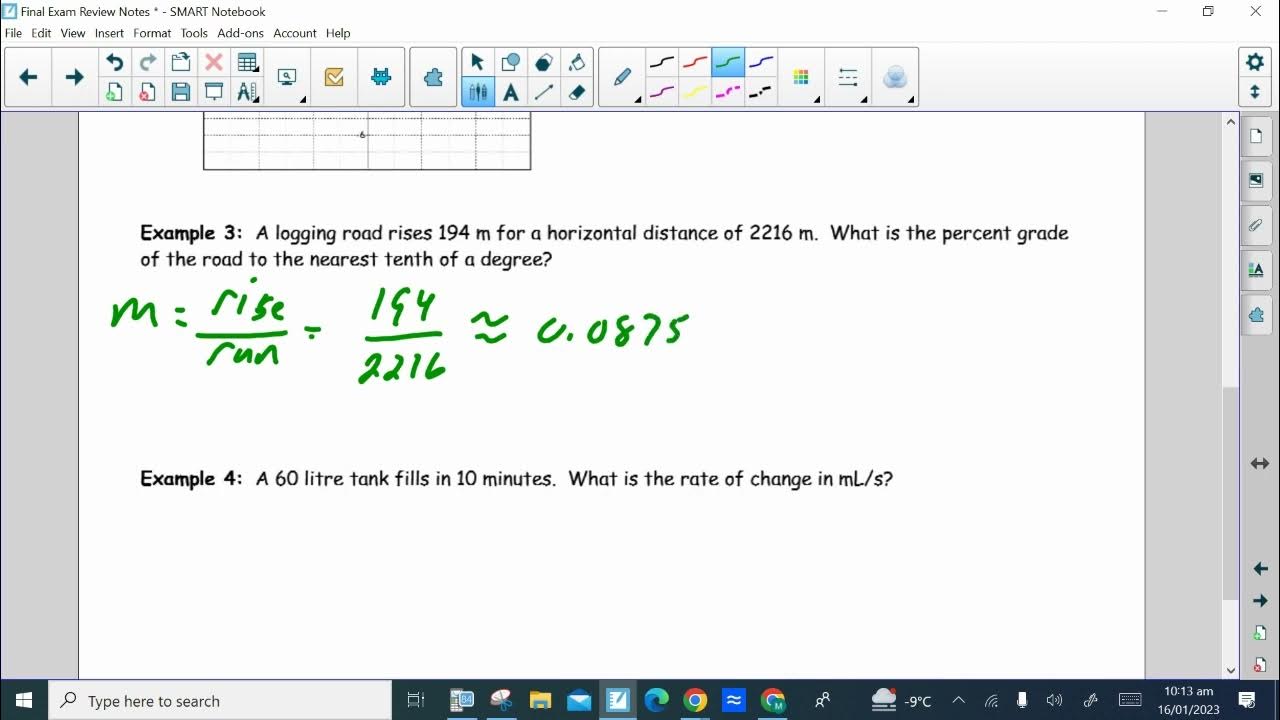Image resolution: width=1280 pixels, height=720 pixels.
Task: Open the Attachments paperclip tab
Action: [1256, 226]
